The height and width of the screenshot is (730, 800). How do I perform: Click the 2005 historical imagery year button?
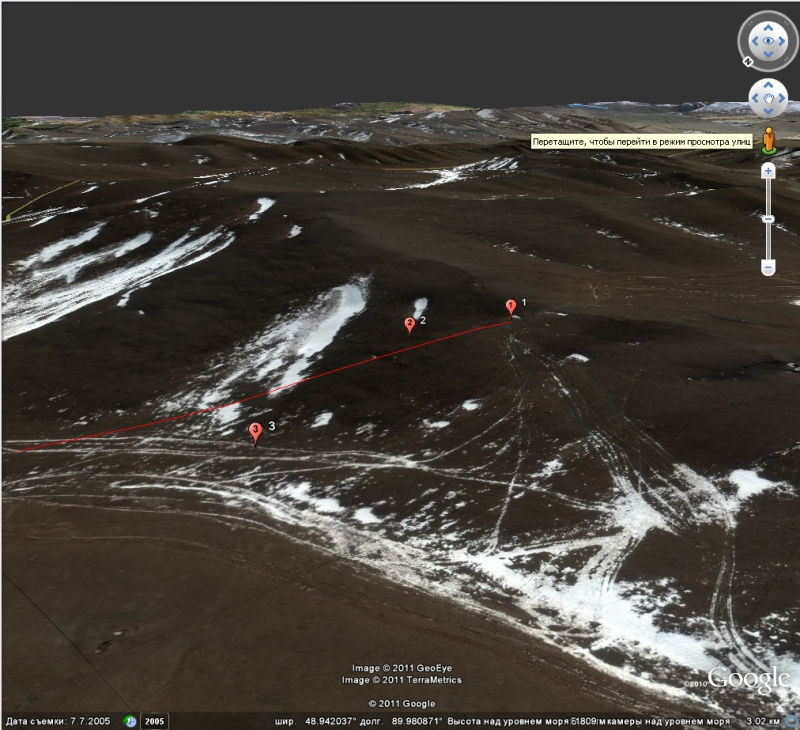tap(154, 721)
